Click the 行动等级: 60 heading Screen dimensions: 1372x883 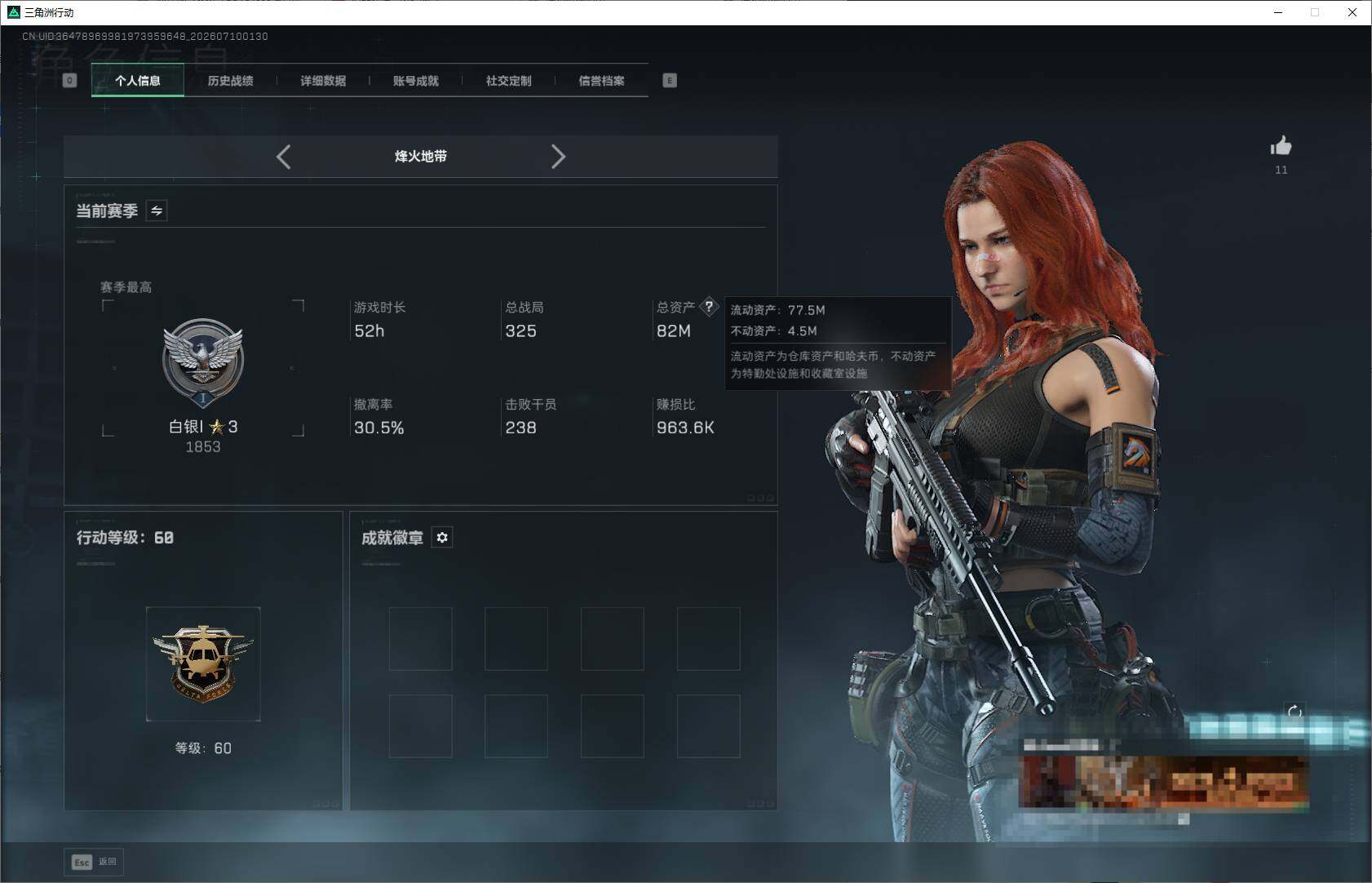click(x=125, y=537)
